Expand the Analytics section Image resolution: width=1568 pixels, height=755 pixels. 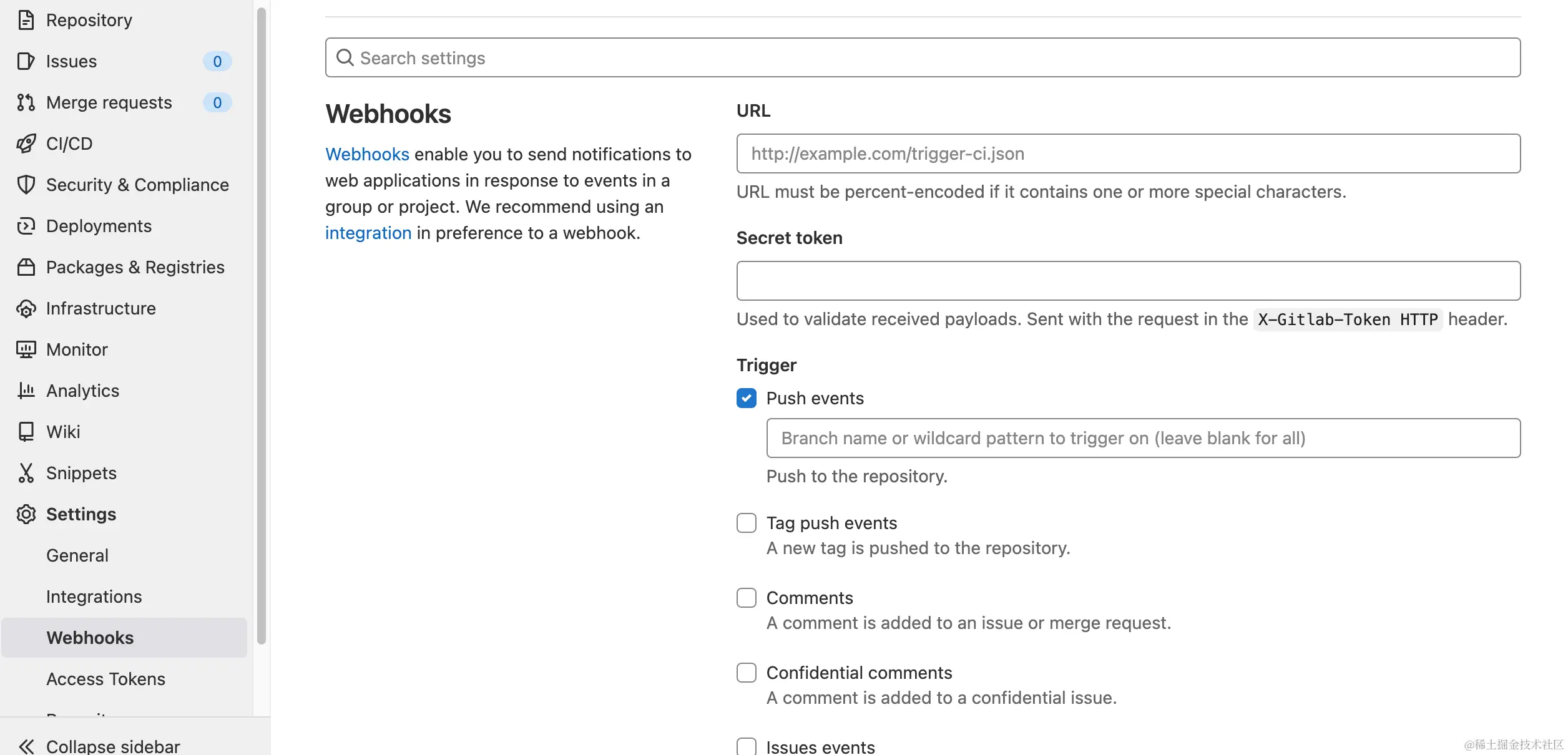tap(82, 391)
